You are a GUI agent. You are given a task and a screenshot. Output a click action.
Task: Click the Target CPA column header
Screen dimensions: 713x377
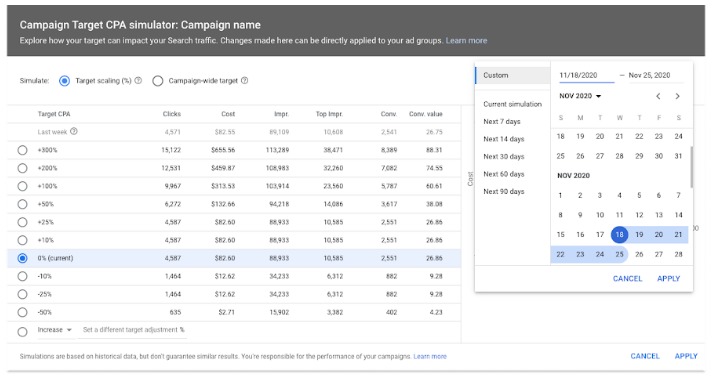[x=54, y=114]
